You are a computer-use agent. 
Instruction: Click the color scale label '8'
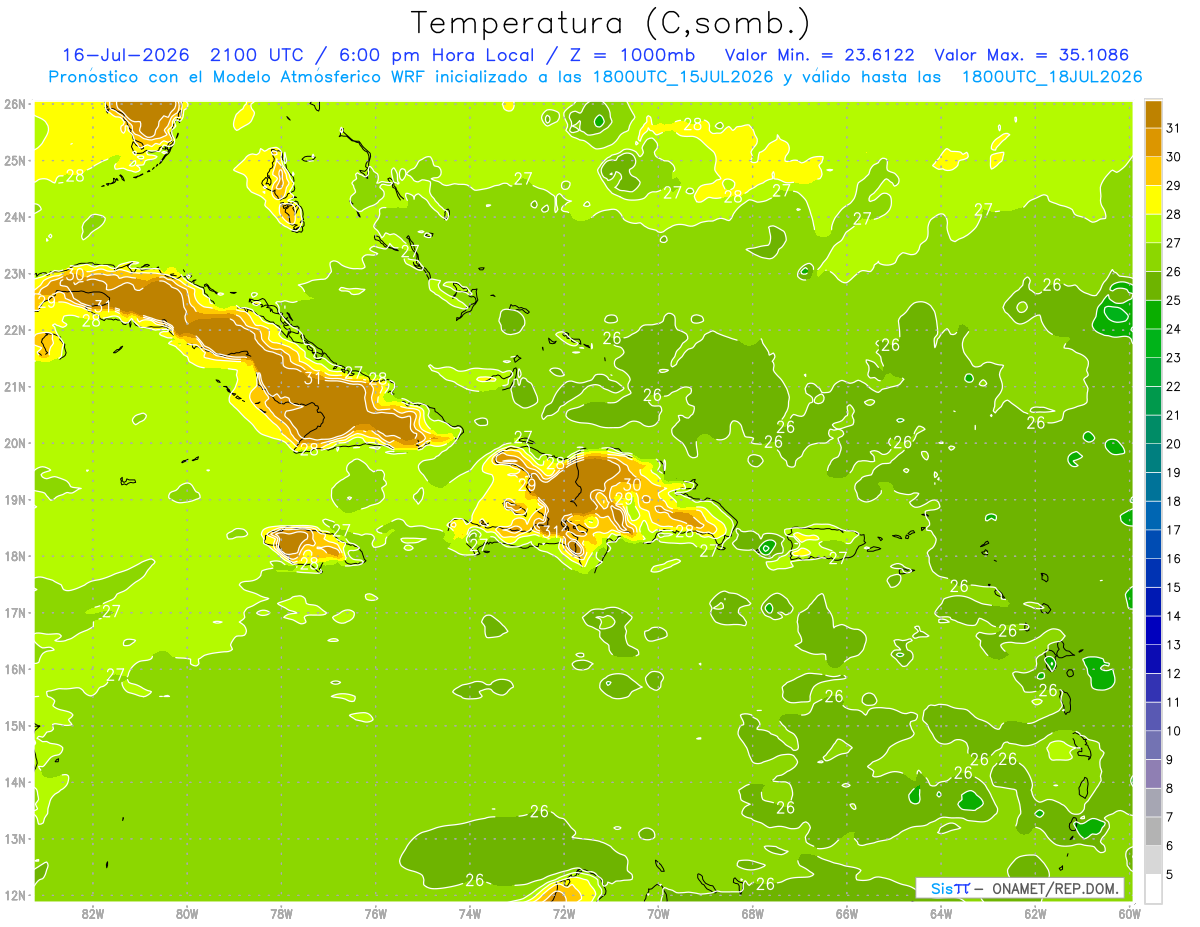tap(1170, 789)
